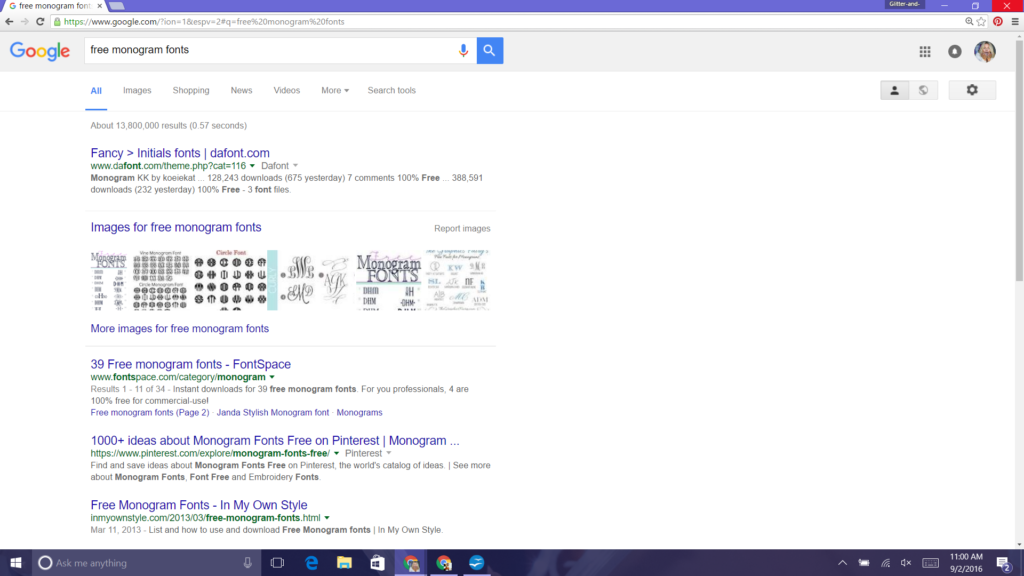This screenshot has width=1024, height=576.
Task: Click the Google logo
Action: coord(40,51)
